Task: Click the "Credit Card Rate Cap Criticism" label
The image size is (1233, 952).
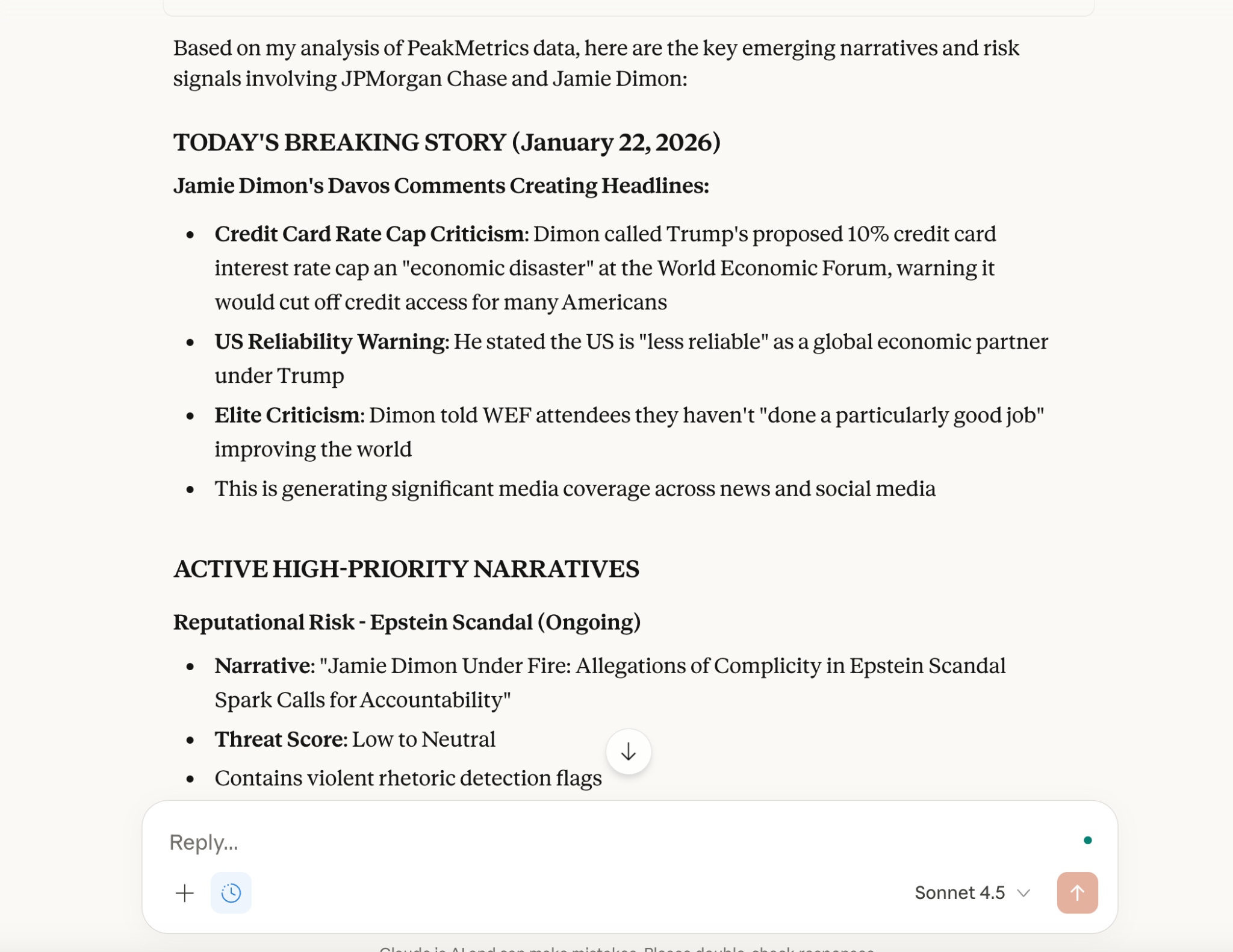Action: [x=369, y=234]
